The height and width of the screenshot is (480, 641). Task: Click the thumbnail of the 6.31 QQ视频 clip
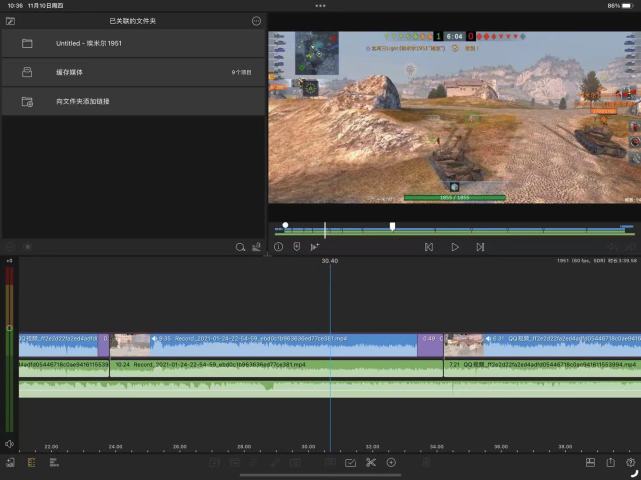[464, 345]
